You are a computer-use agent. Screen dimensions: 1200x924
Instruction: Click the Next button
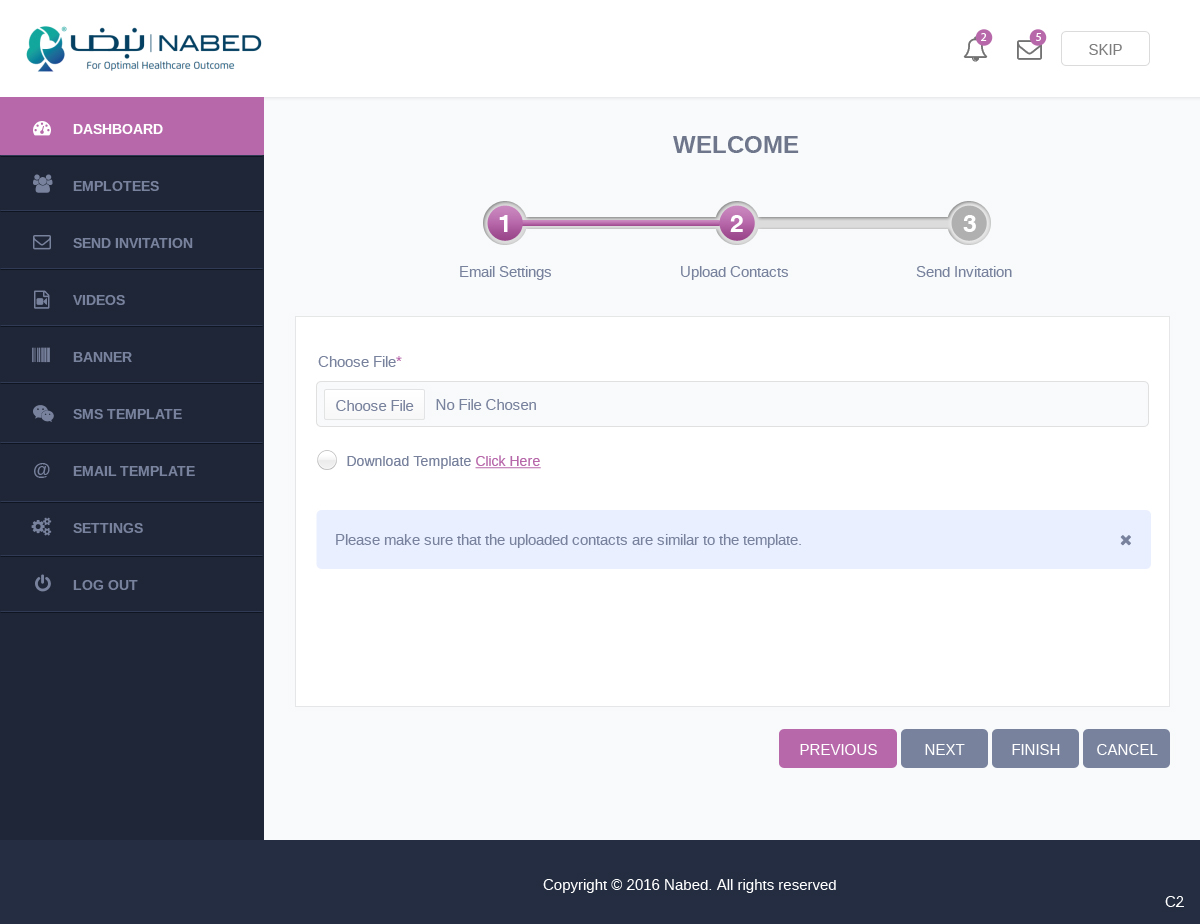944,749
